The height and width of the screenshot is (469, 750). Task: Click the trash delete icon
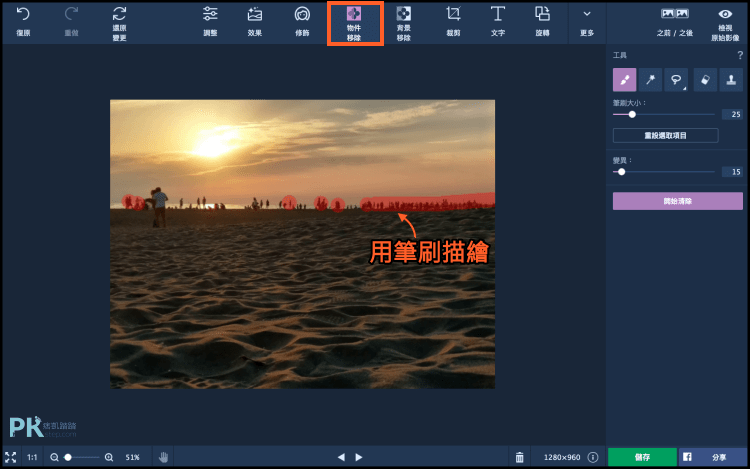point(519,458)
